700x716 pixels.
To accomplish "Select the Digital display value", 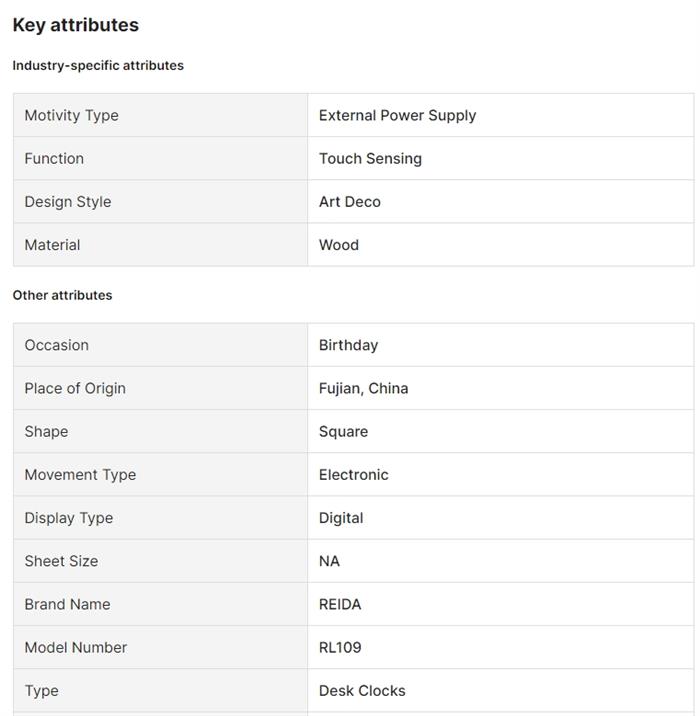I will [341, 517].
